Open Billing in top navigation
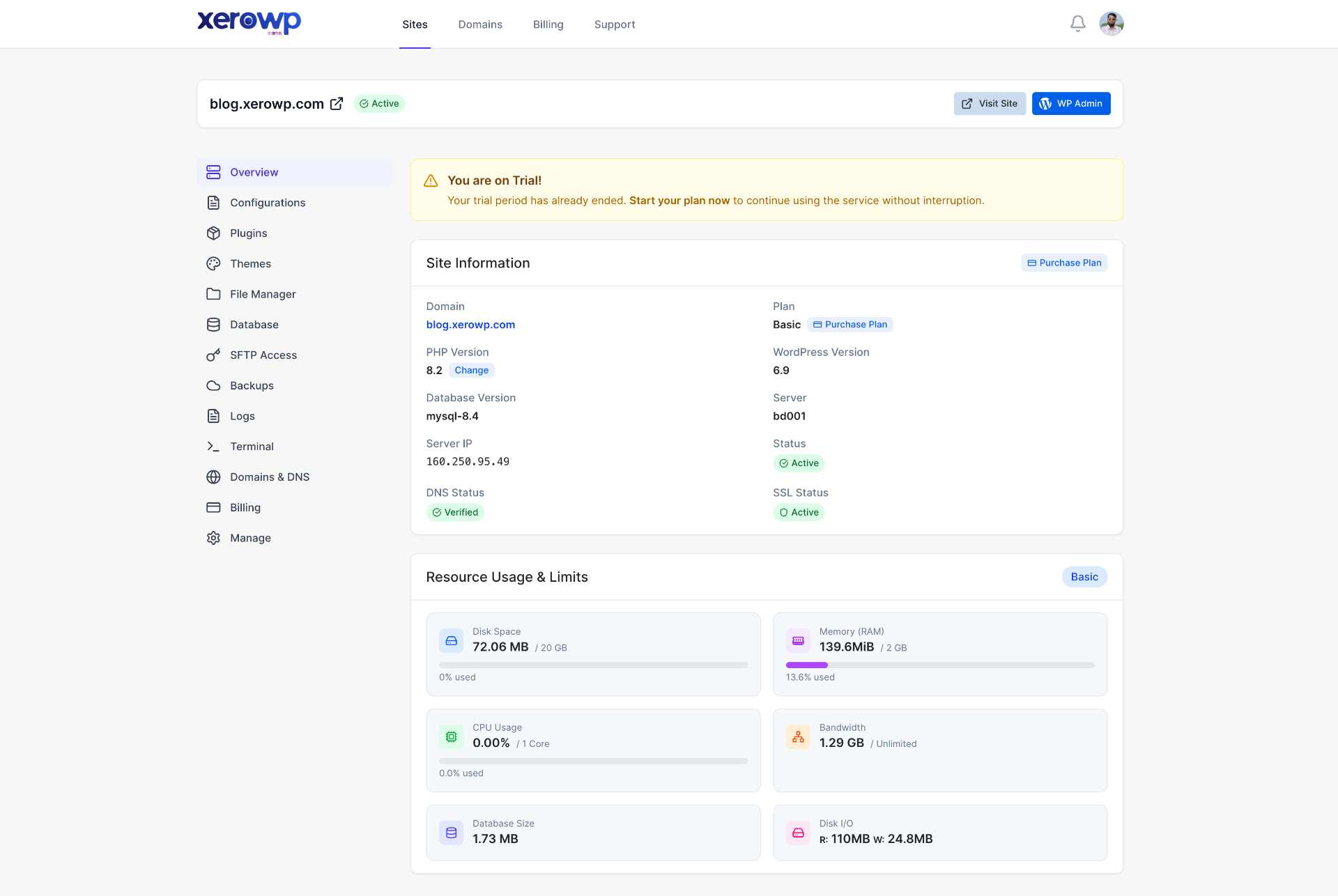 [548, 24]
